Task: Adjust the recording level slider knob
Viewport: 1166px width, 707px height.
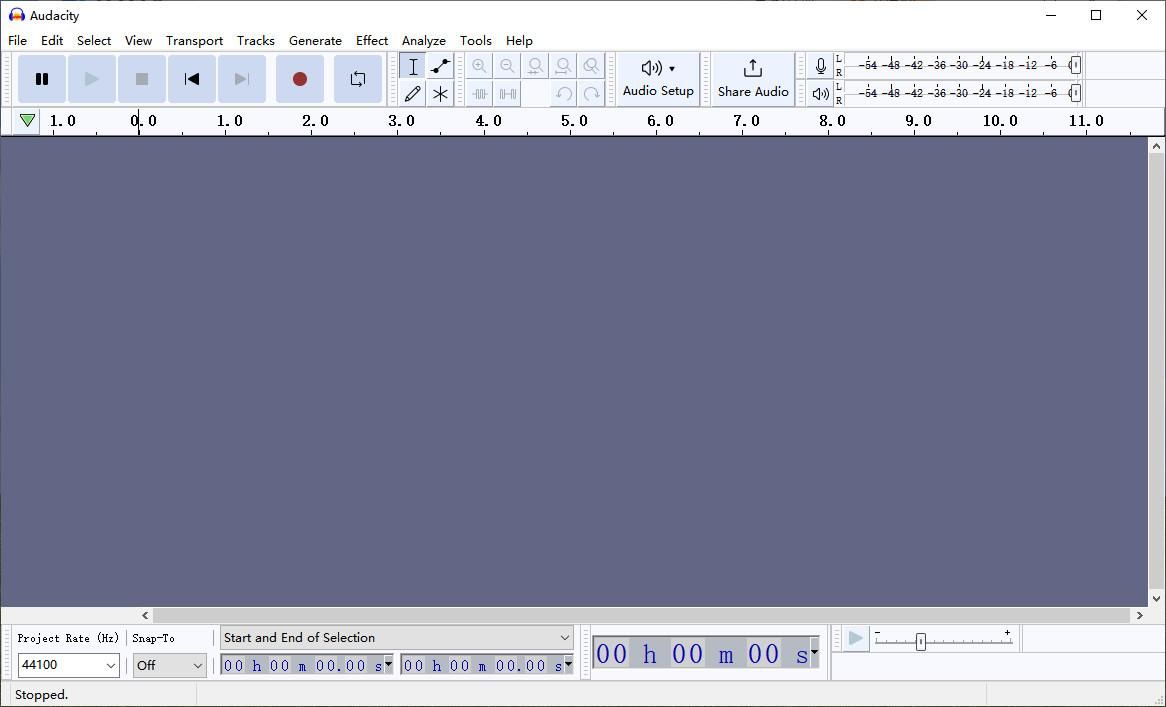Action: tap(1075, 65)
